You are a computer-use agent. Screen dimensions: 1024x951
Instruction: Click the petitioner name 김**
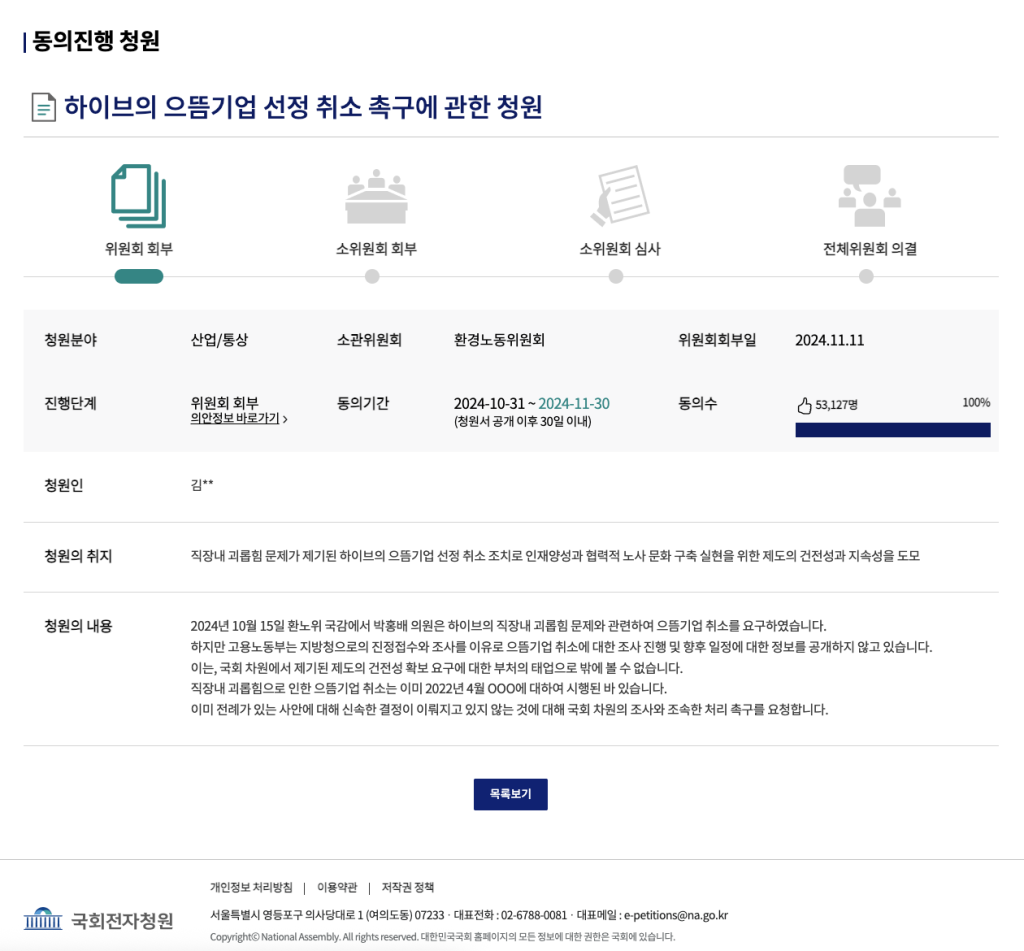[202, 485]
